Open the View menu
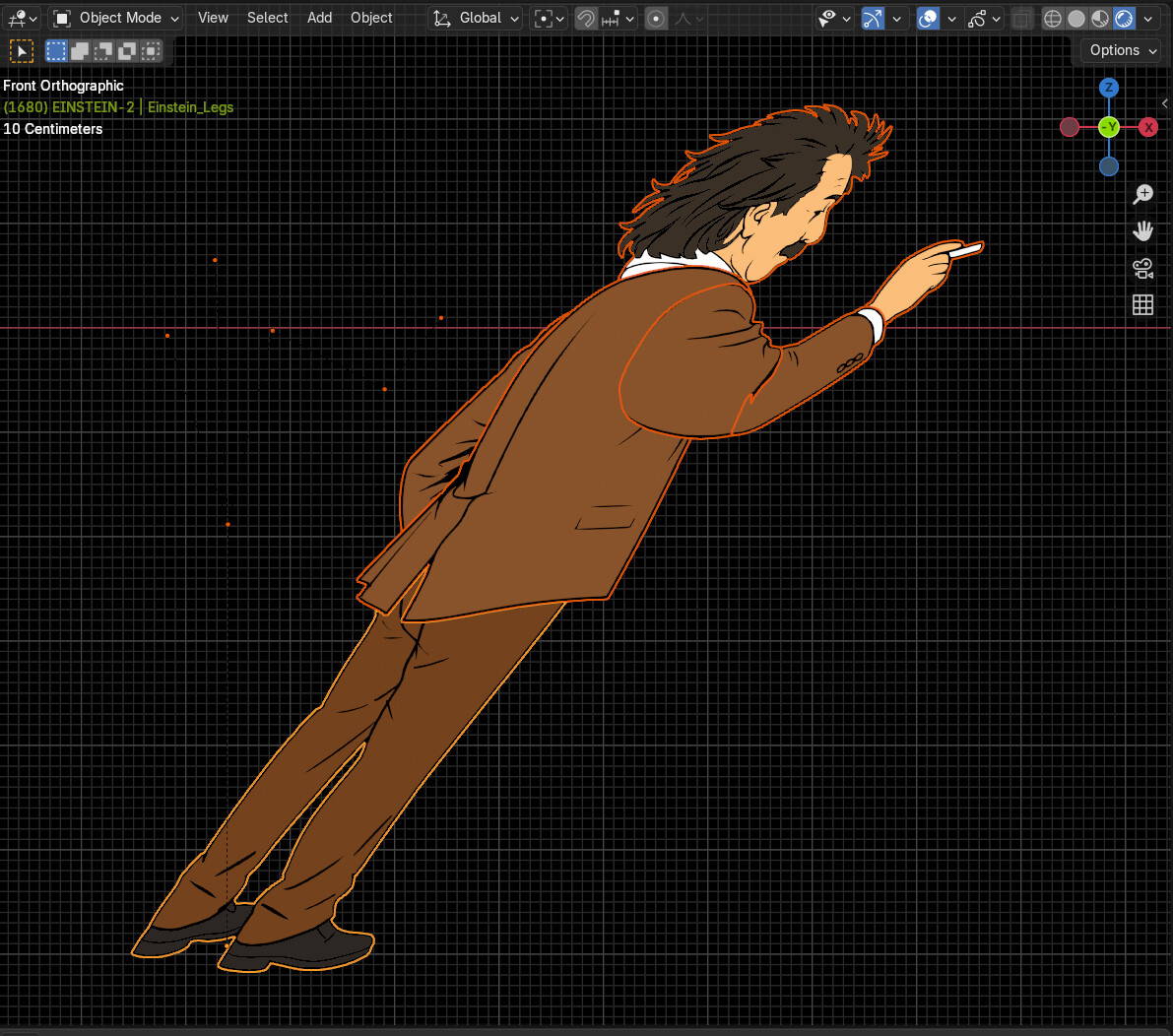This screenshot has height=1036, width=1173. (213, 18)
